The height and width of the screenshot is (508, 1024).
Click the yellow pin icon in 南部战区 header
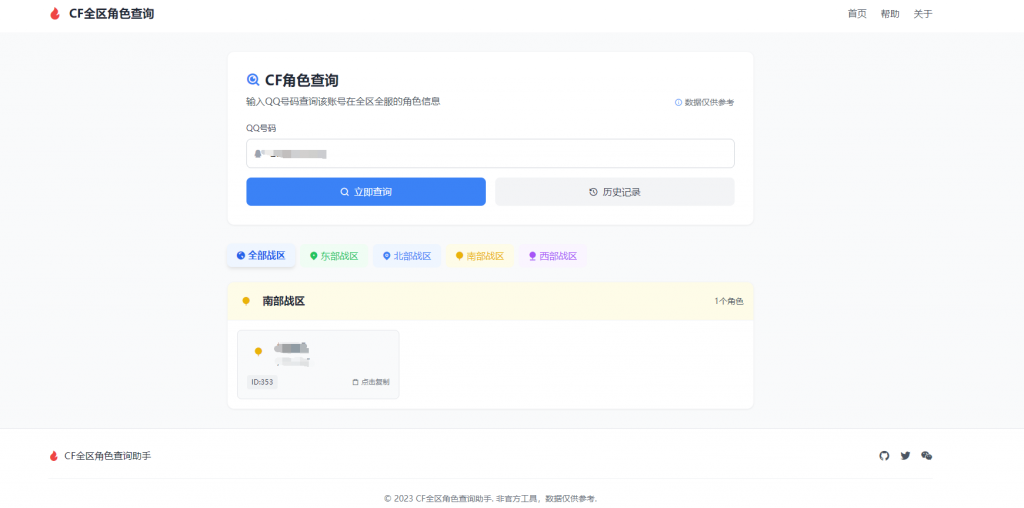point(246,301)
